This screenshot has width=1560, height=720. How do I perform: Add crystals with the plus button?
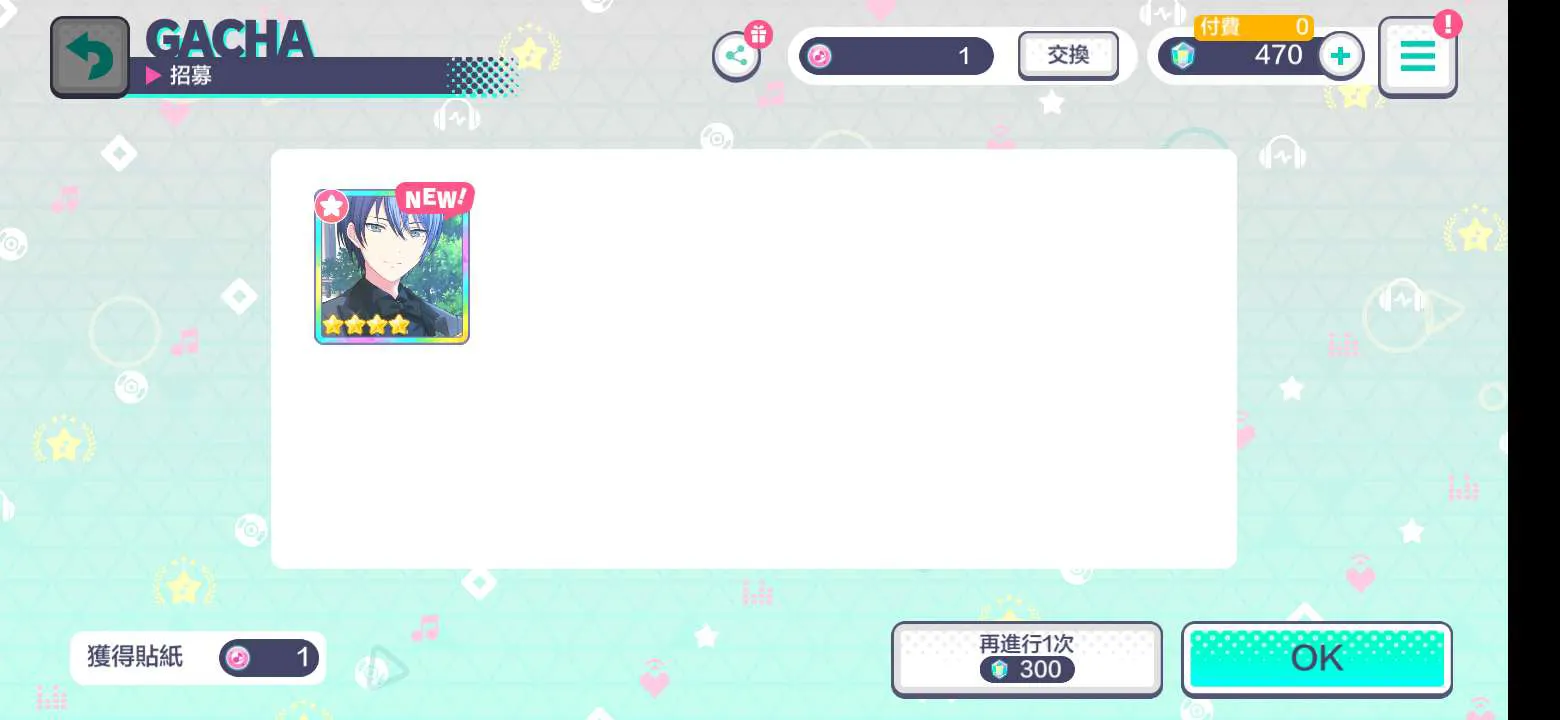(1341, 56)
